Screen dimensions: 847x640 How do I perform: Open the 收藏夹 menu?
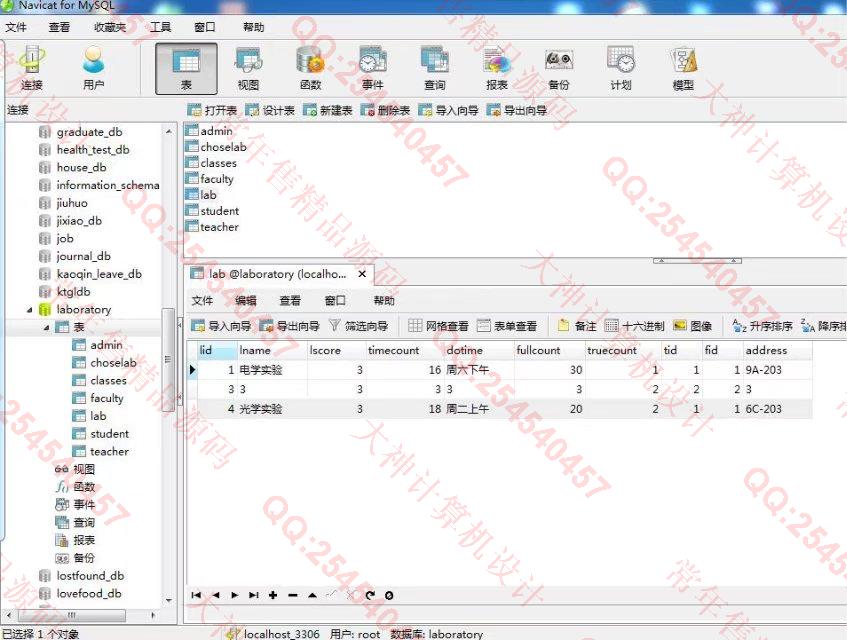tap(110, 27)
